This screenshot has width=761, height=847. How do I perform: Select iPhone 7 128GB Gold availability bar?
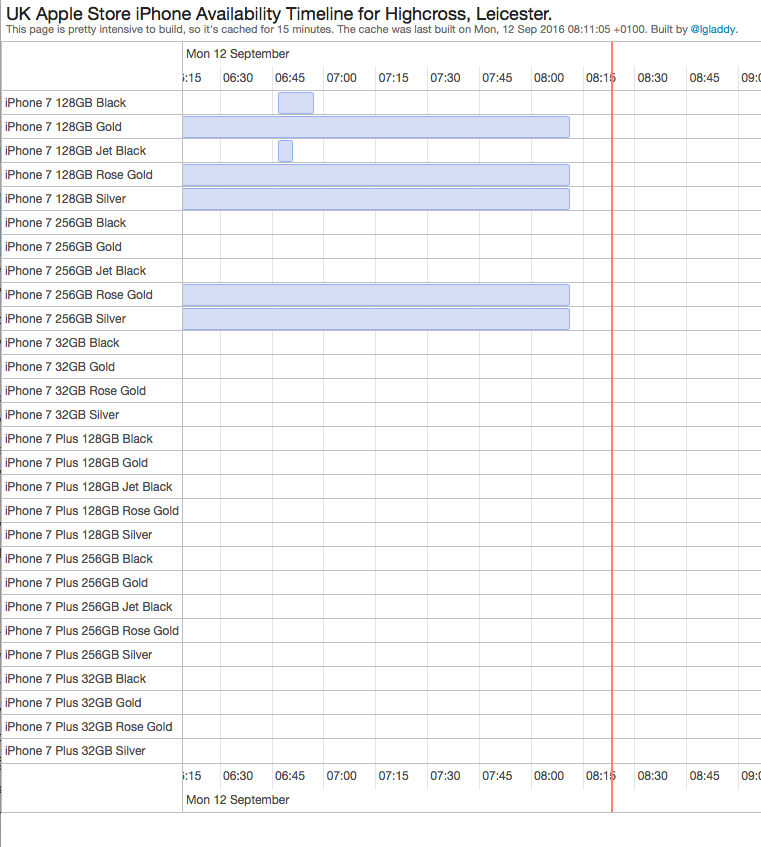tap(376, 127)
